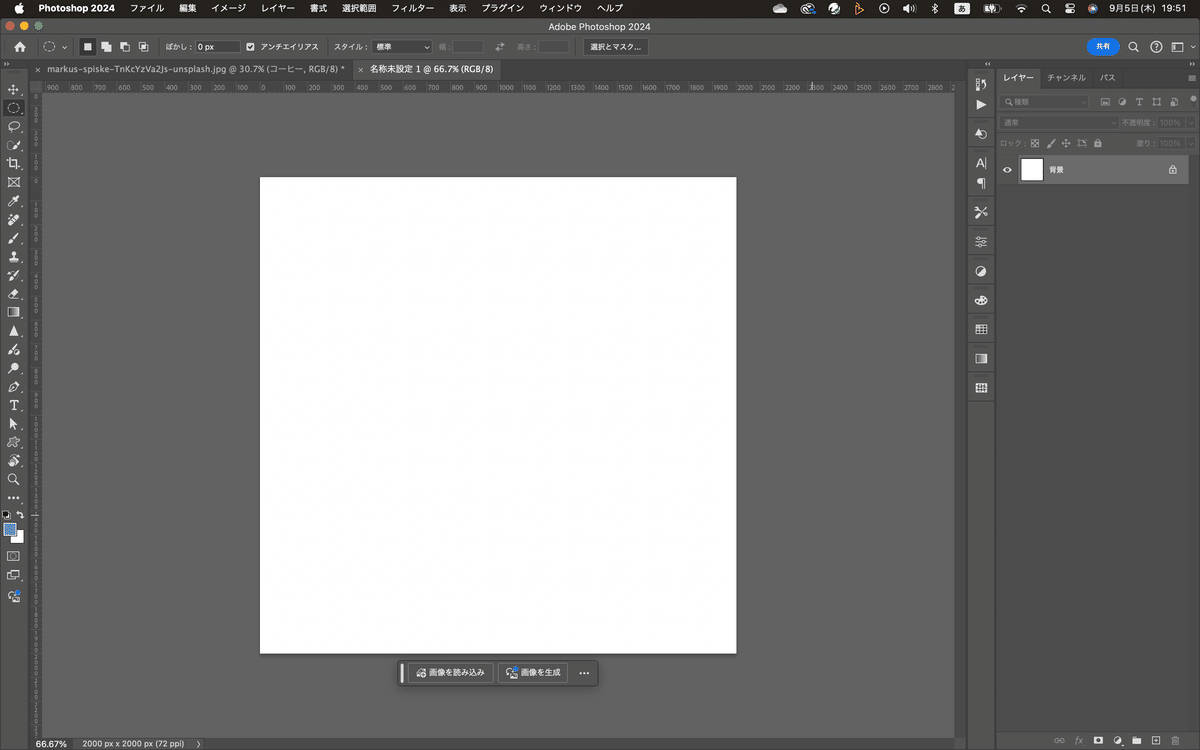Swap foreground and background colors
This screenshot has height=750, width=1200.
(x=20, y=515)
